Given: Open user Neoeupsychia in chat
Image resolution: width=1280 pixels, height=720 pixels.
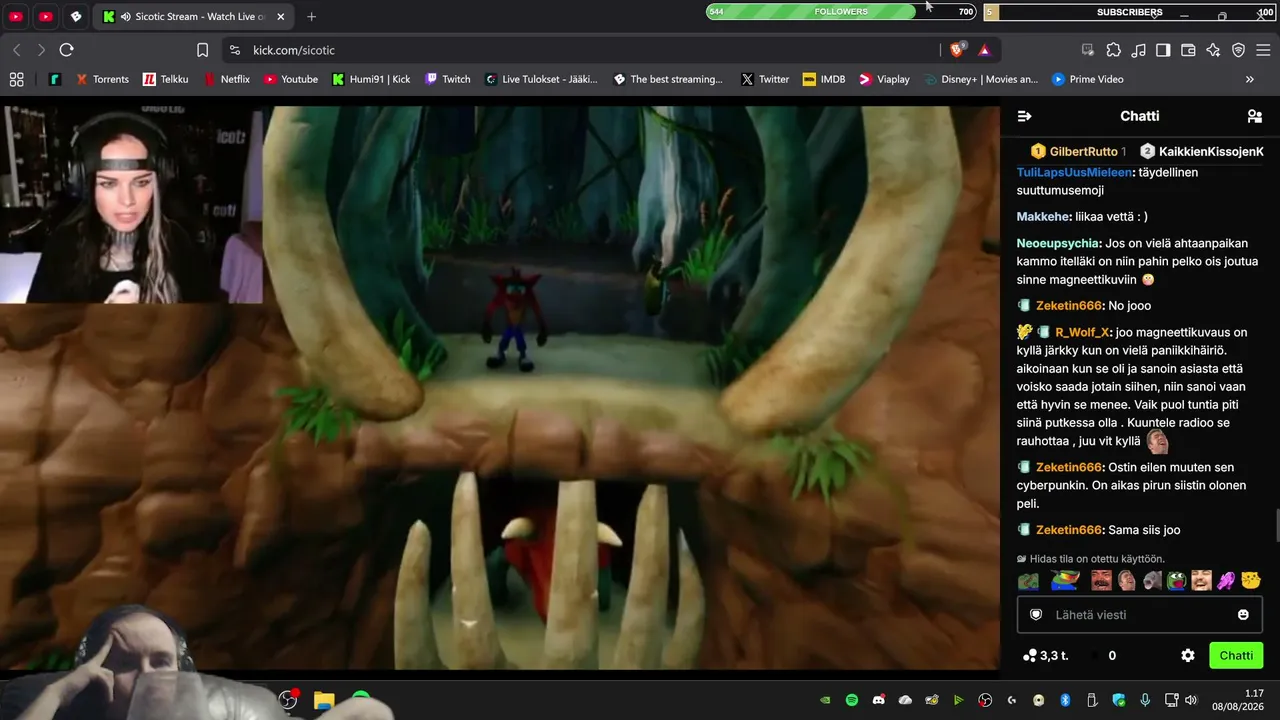Looking at the screenshot, I should (x=1059, y=243).
